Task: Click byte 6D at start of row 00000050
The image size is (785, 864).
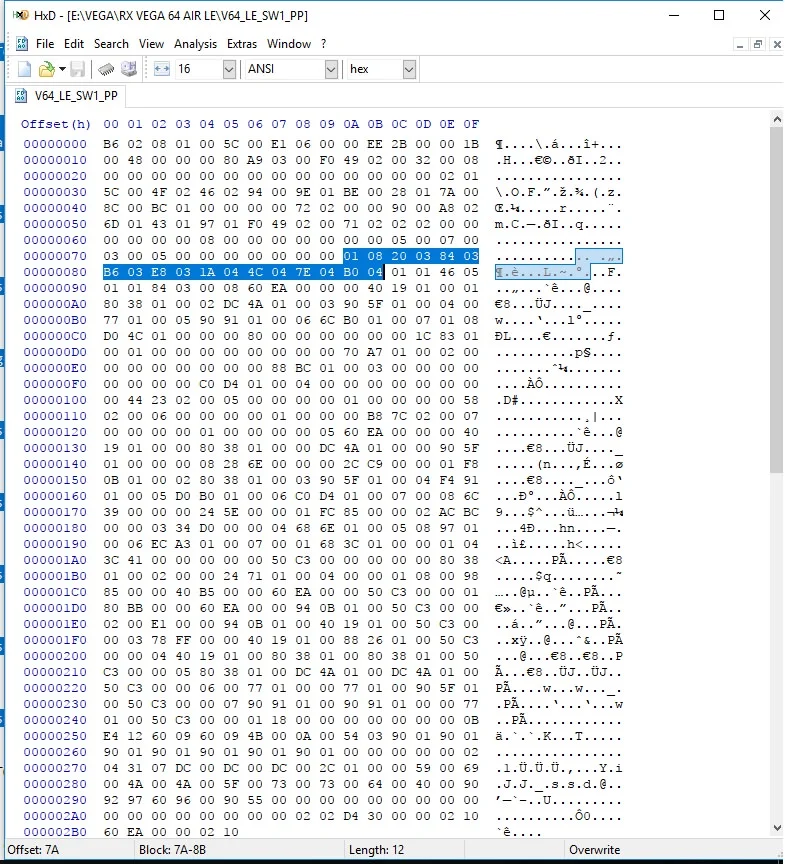Action: (111, 224)
